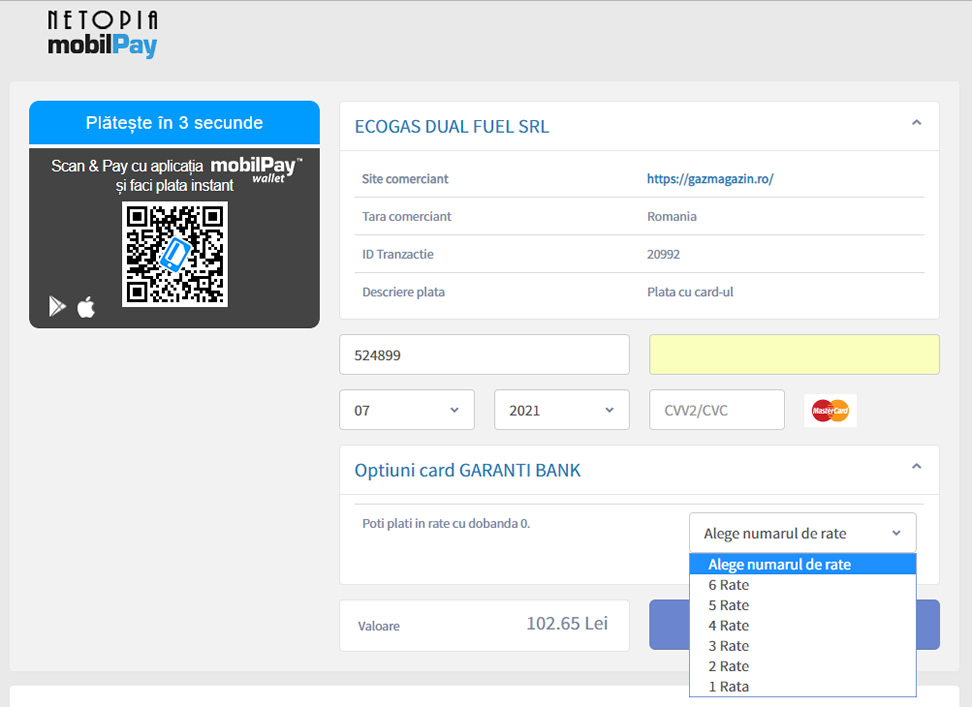Pick the 4 Rate option
972x707 pixels.
click(x=728, y=625)
